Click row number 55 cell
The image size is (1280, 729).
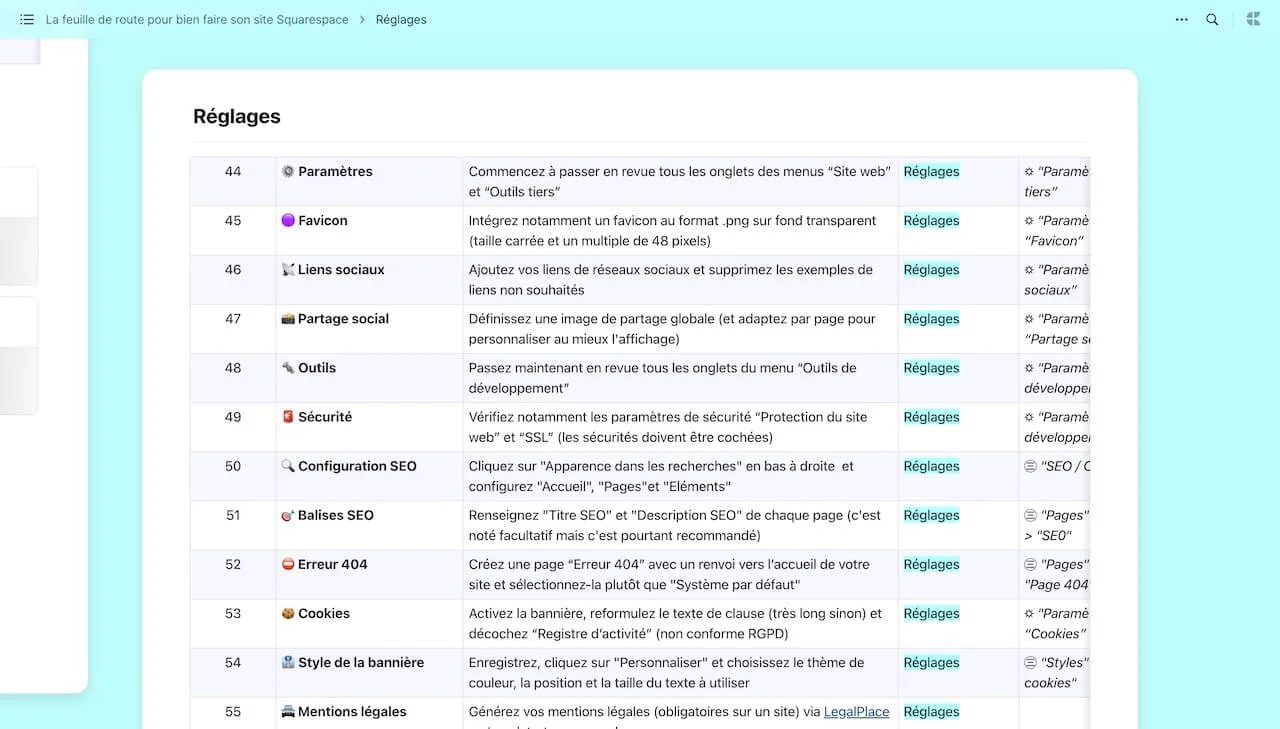tap(233, 713)
